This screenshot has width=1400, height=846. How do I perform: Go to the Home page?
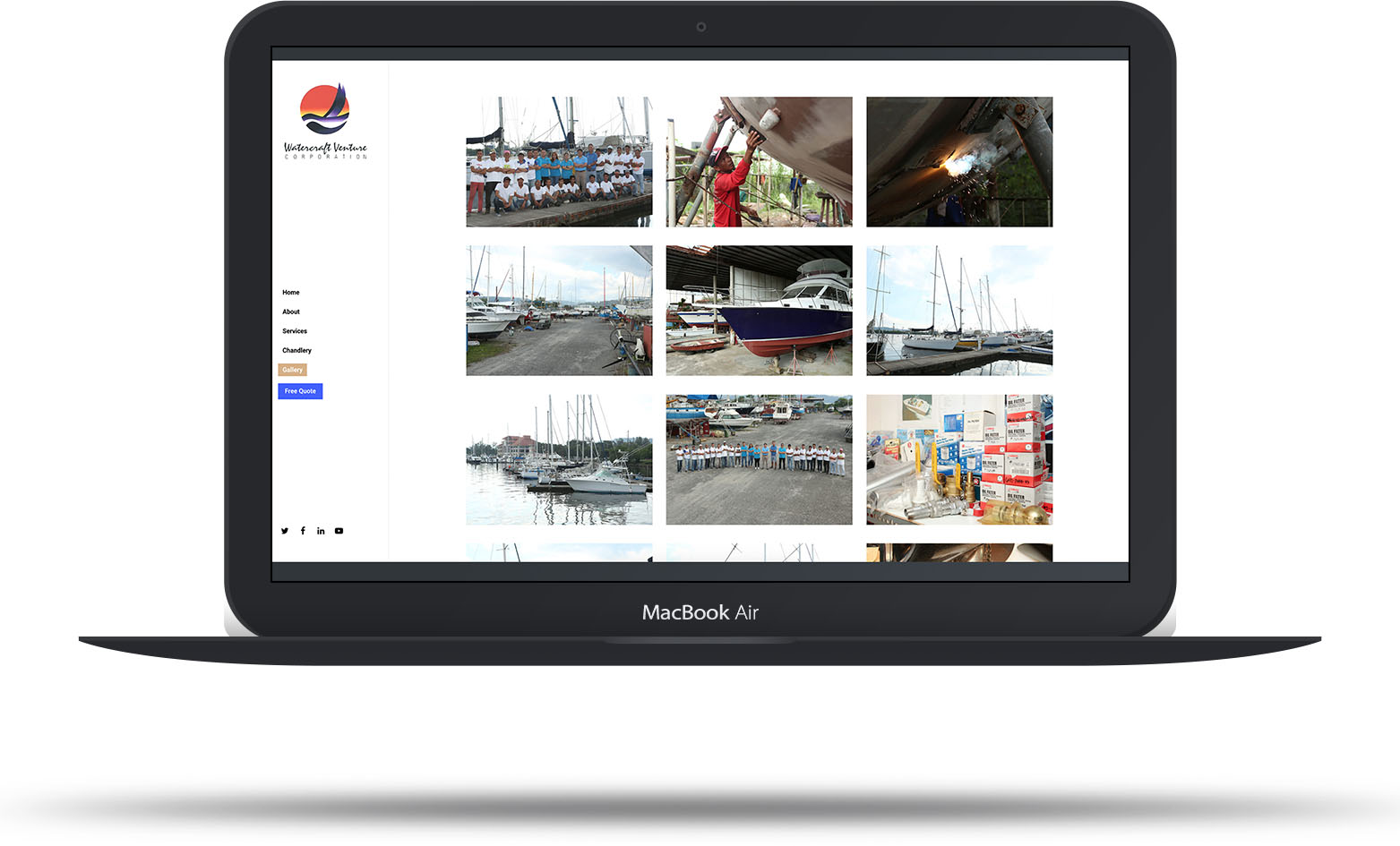point(291,293)
